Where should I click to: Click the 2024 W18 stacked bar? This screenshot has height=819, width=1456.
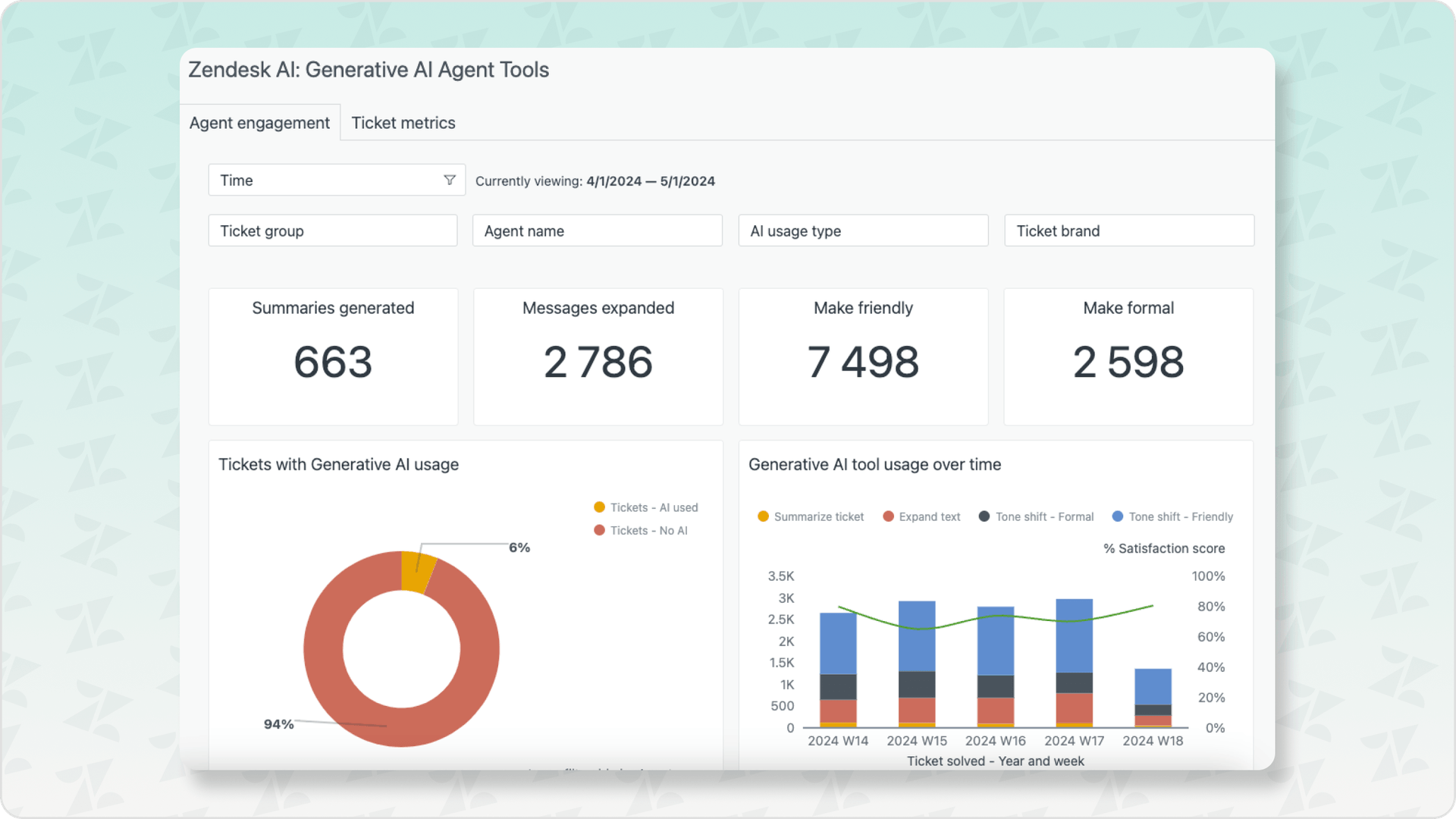1153,698
